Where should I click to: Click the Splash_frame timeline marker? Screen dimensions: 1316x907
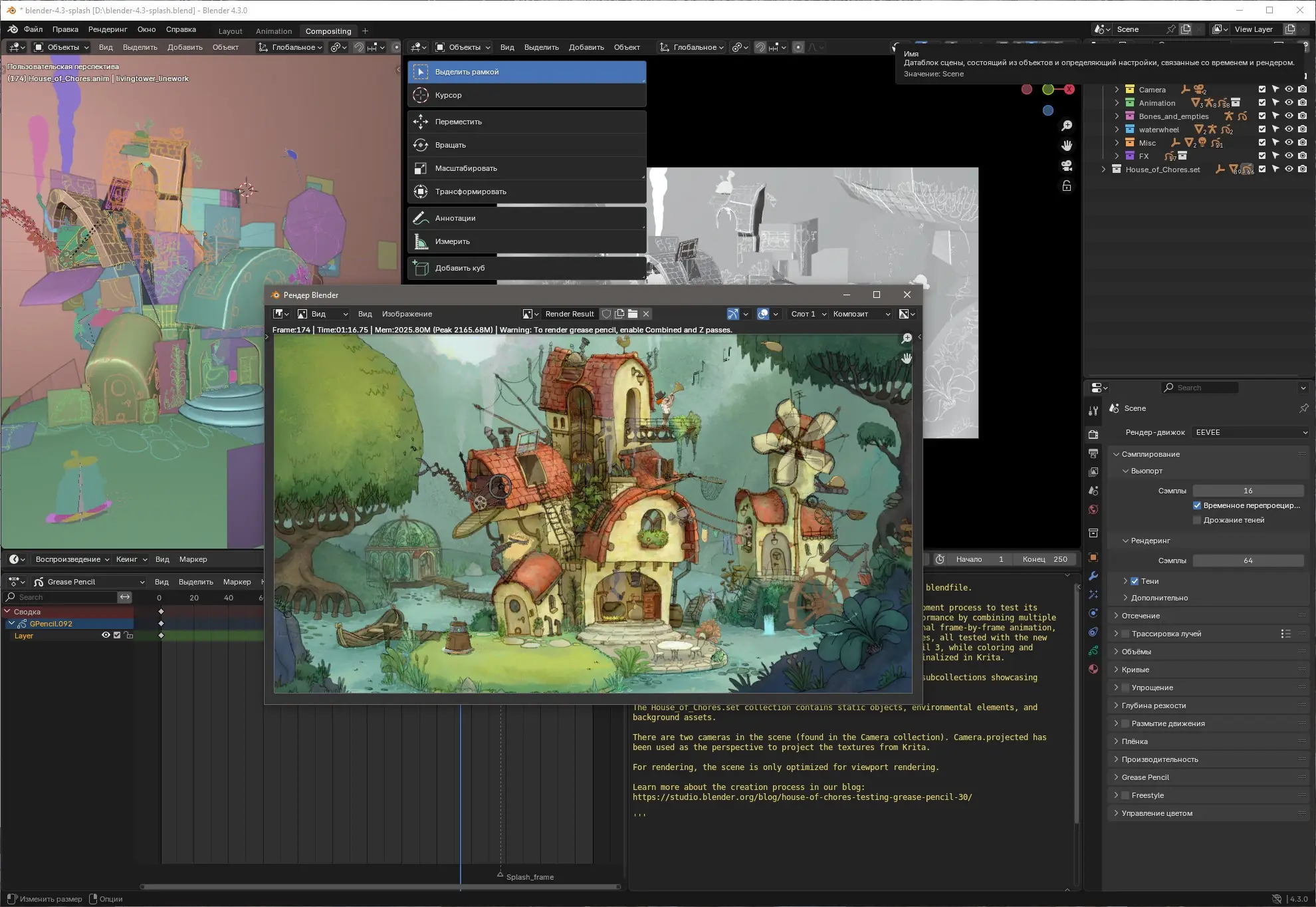coord(500,875)
